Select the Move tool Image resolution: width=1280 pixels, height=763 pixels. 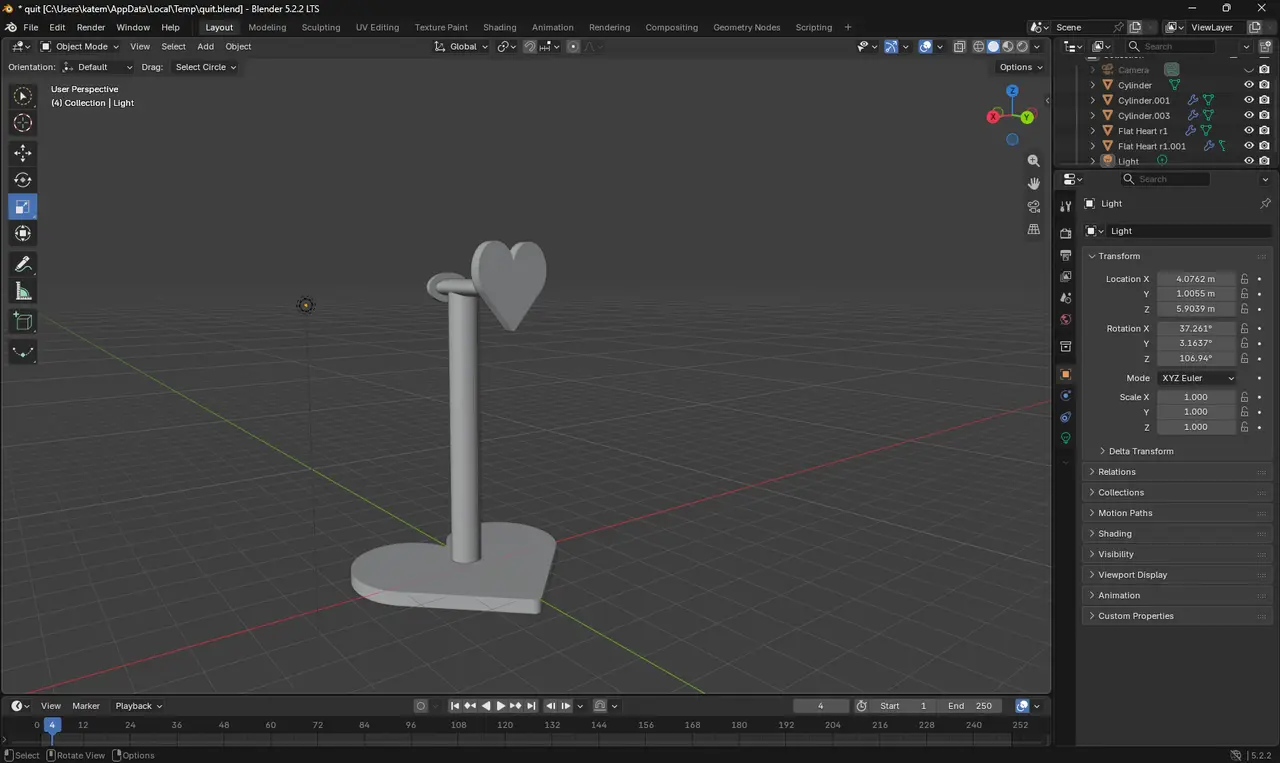[23, 153]
